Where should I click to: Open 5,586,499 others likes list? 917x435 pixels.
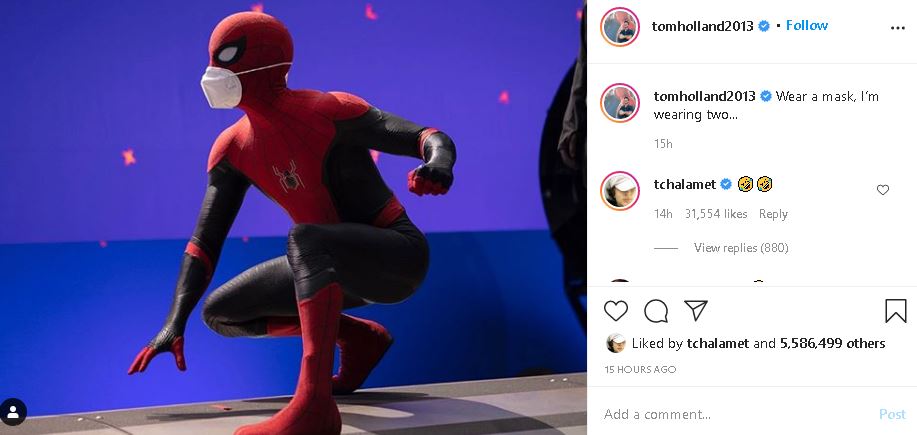point(833,343)
